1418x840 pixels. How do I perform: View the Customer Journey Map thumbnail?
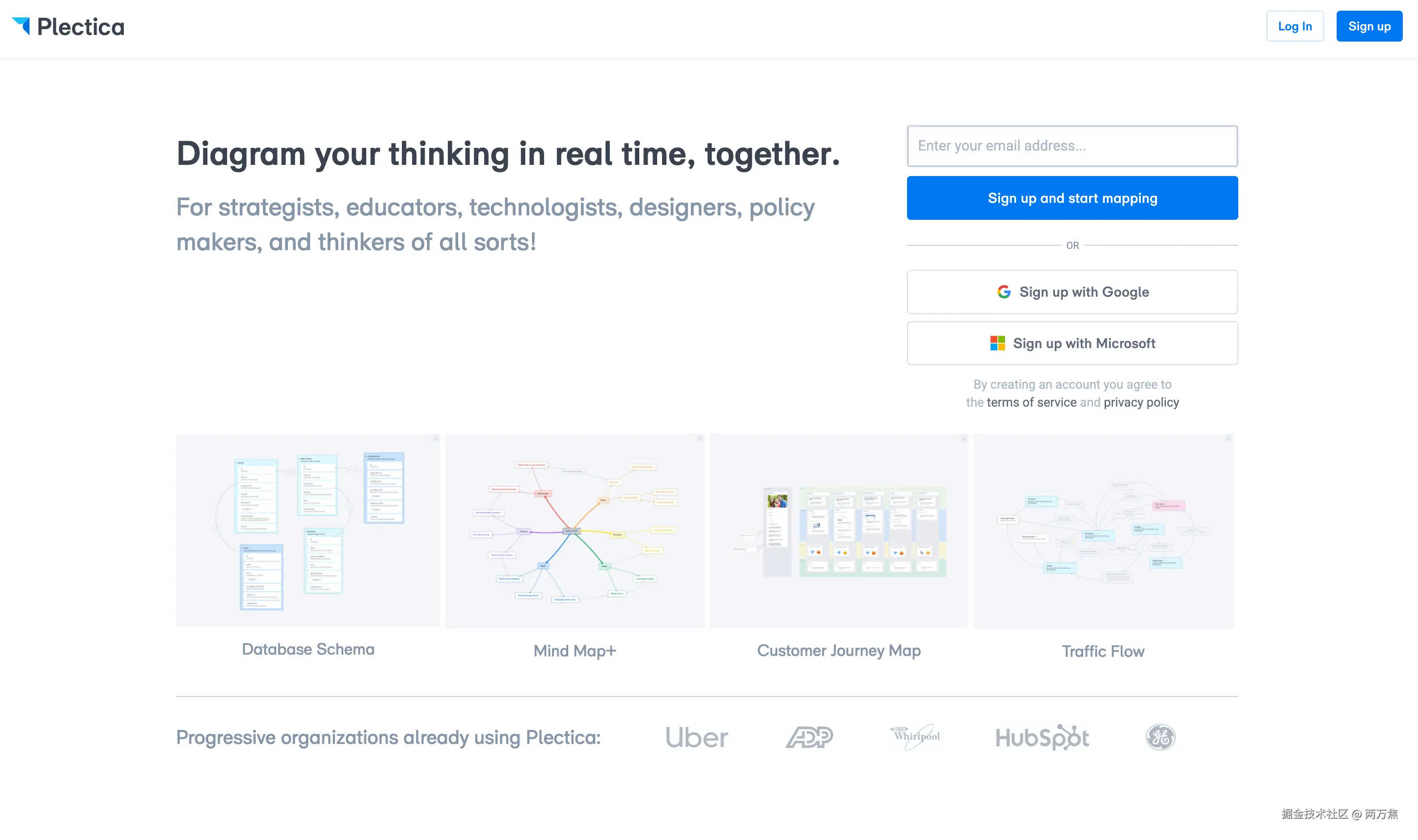(839, 531)
